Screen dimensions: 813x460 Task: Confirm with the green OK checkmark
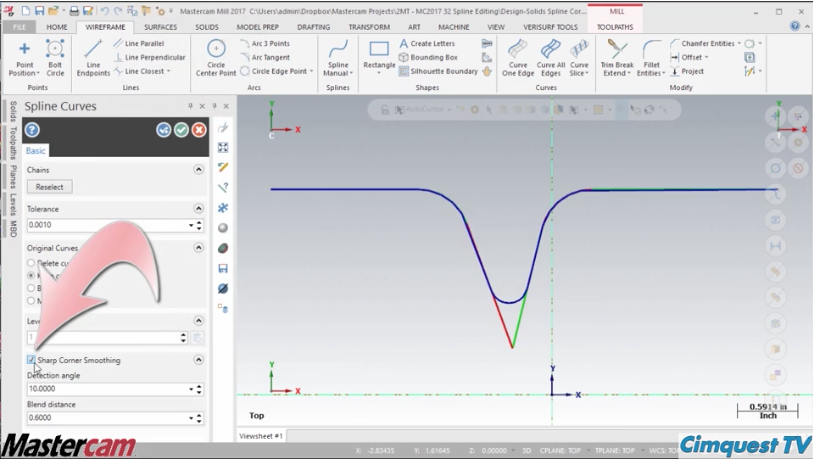[x=181, y=130]
